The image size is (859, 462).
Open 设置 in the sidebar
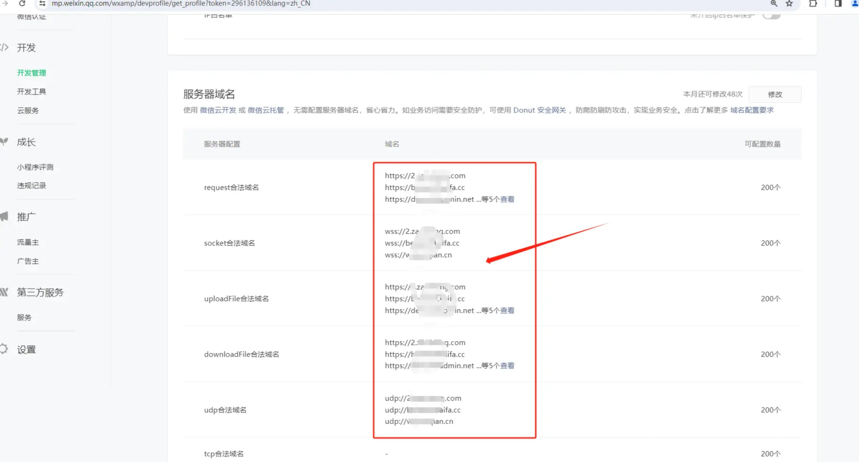tap(26, 349)
